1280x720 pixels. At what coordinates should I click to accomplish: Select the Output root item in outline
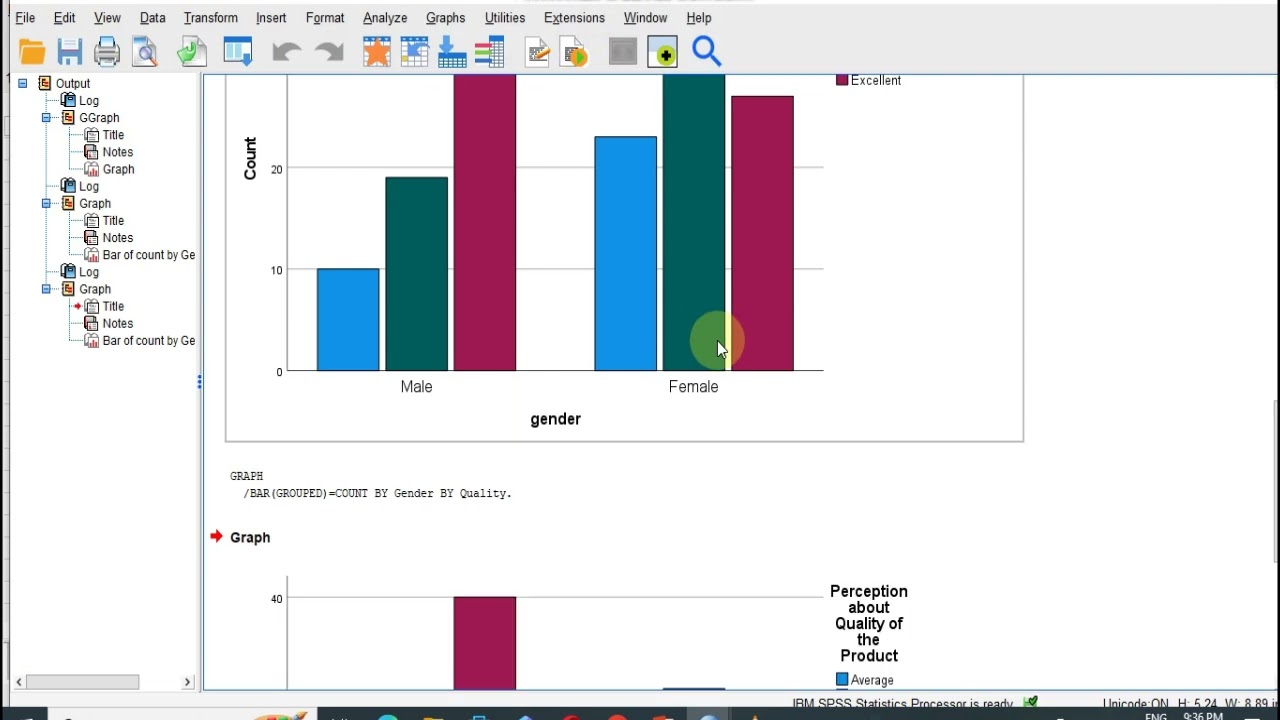[x=72, y=84]
